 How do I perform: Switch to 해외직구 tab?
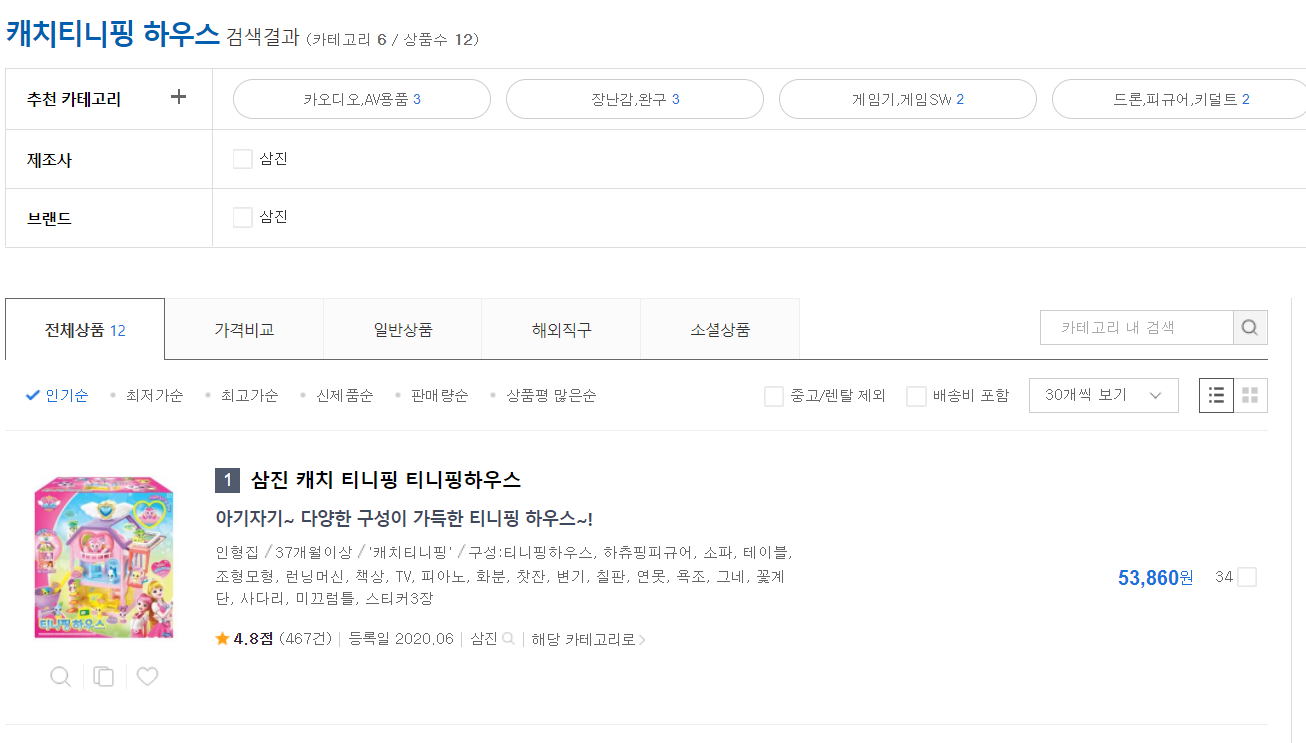pos(561,329)
